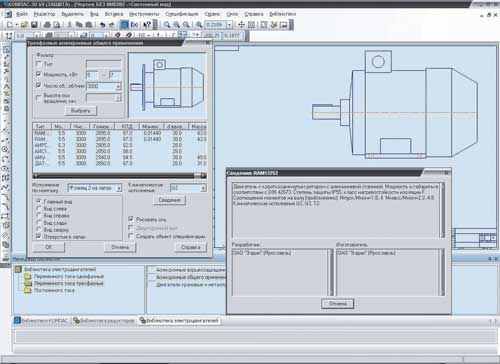The height and width of the screenshot is (364, 500).
Task: Switch to the Библиотека электродвигателей tab
Action: point(180,321)
